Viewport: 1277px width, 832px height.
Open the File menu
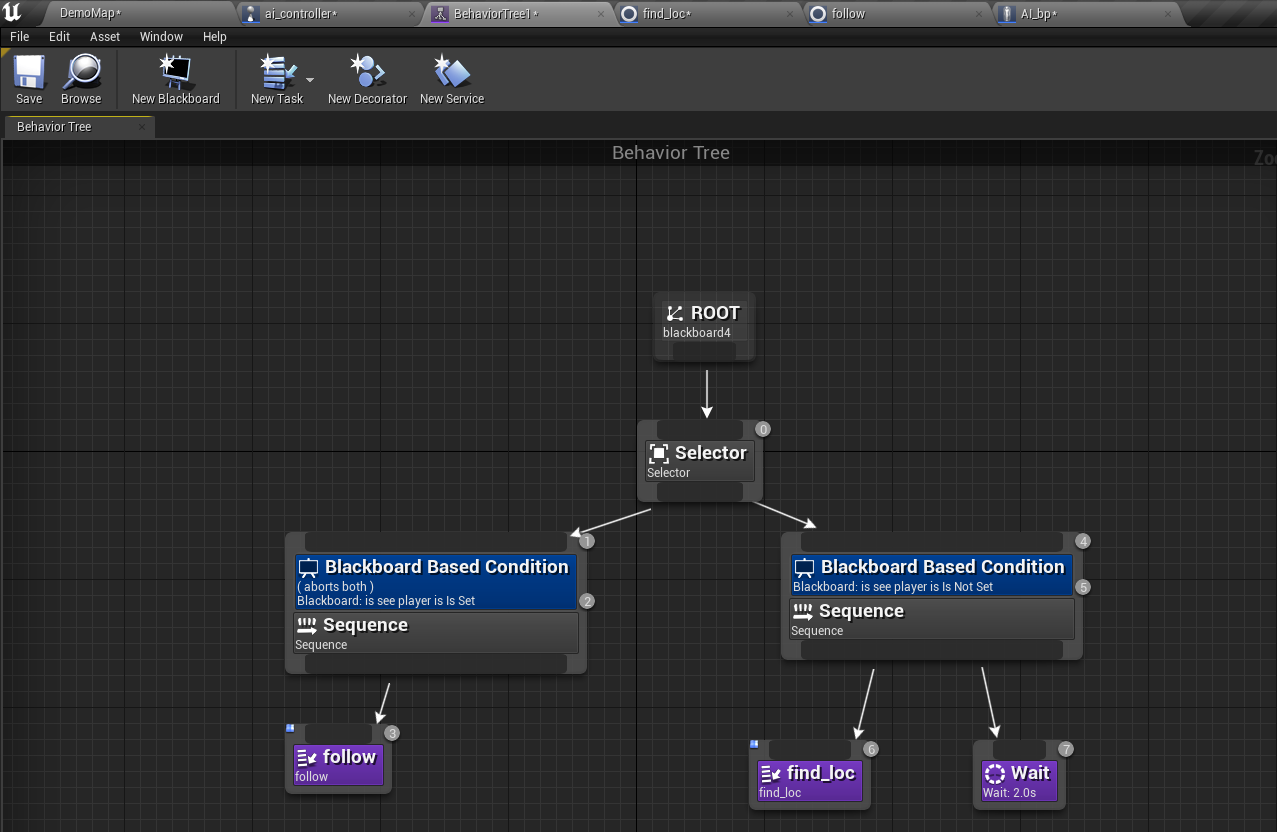18,36
